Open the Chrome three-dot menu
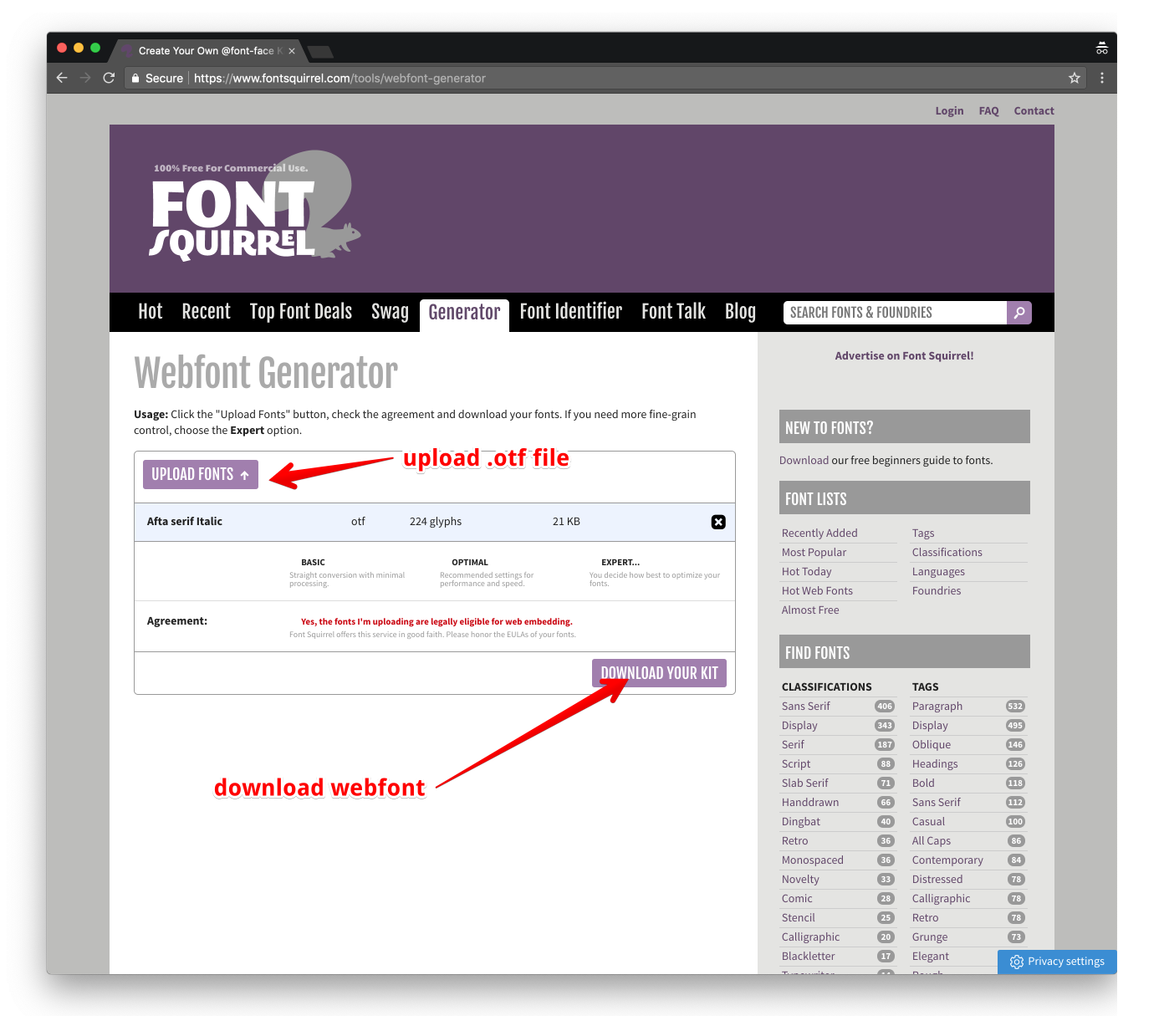Screen dimensions: 1164x1036 (x=1102, y=78)
